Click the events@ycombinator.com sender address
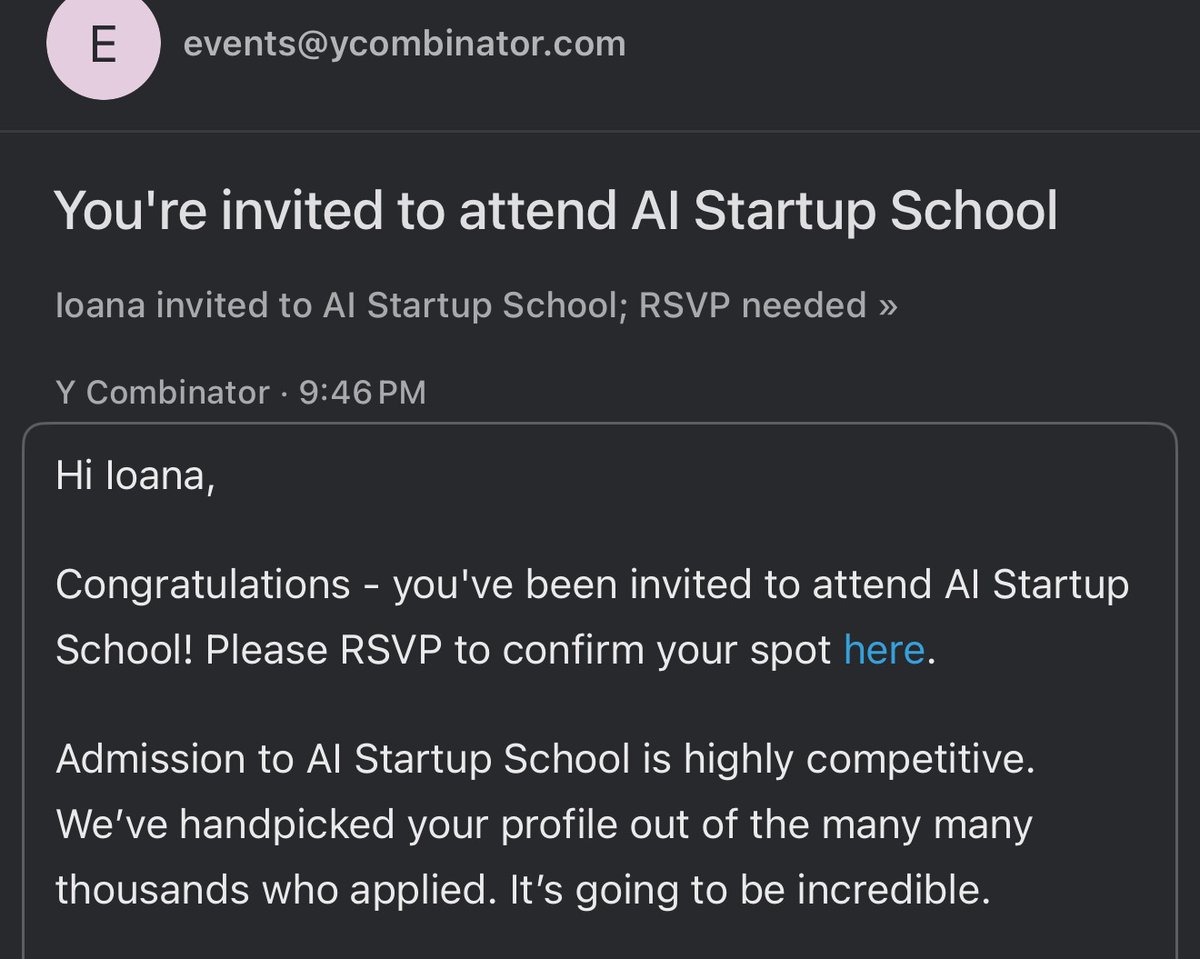The image size is (1200, 959). click(x=404, y=44)
